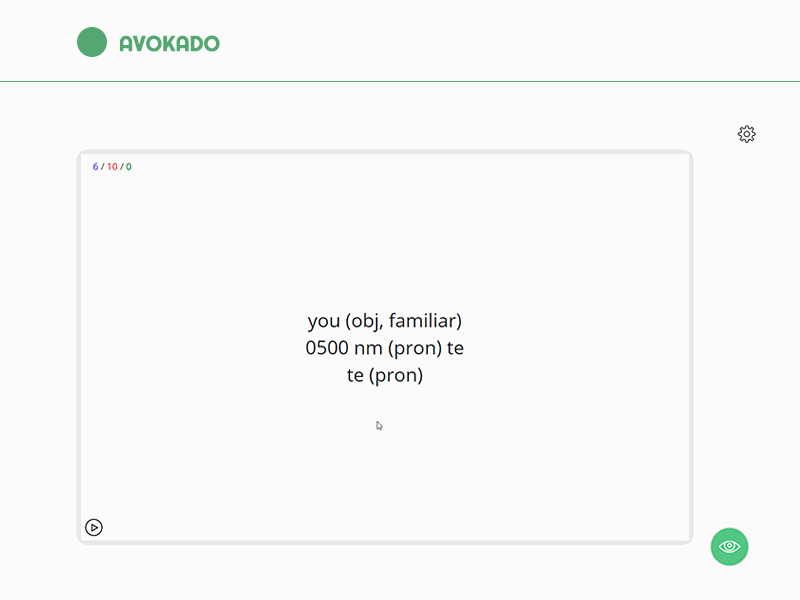Click the blue counter showing 6
This screenshot has width=800, height=600.
(x=96, y=167)
